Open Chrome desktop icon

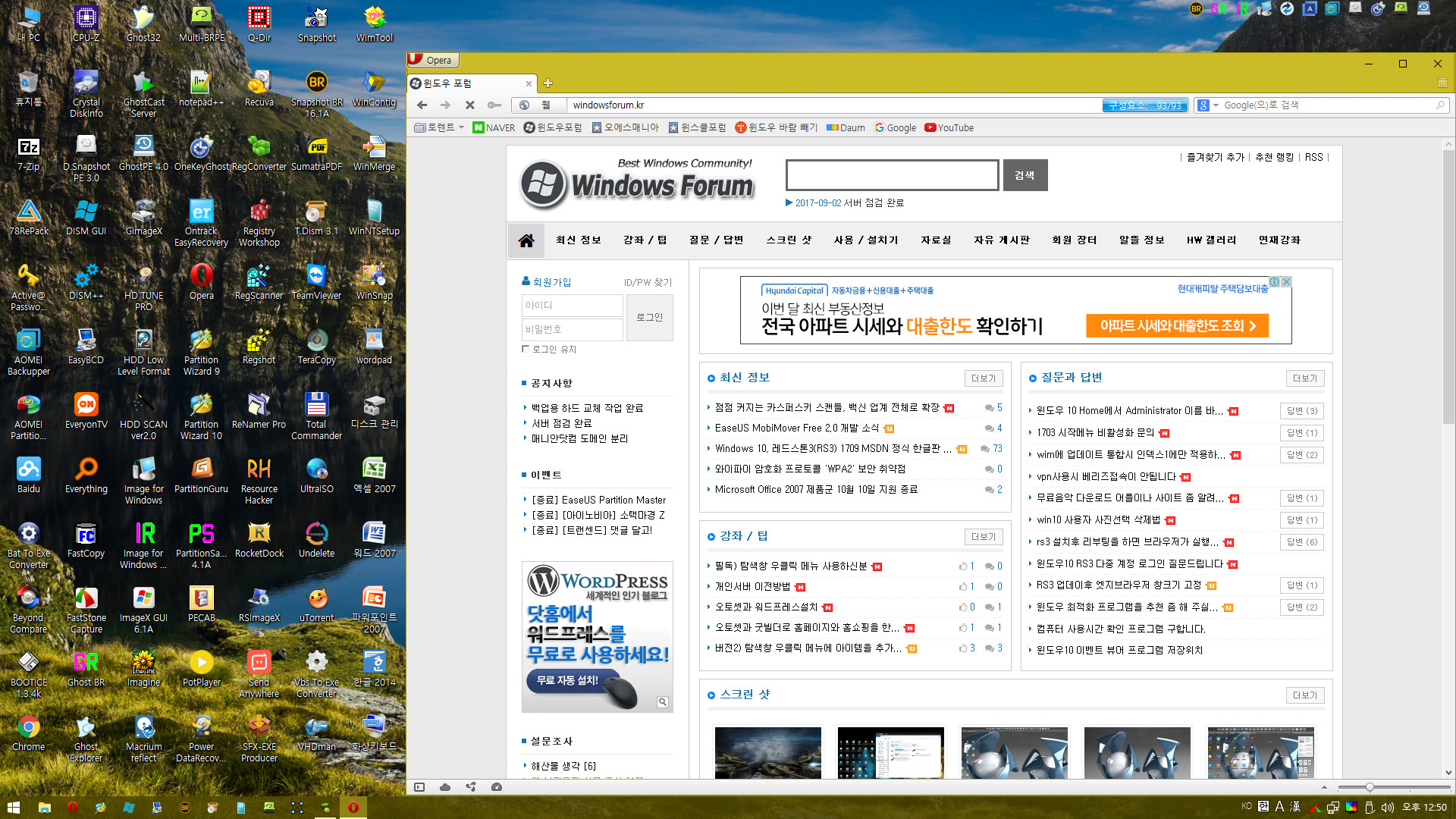click(x=29, y=733)
